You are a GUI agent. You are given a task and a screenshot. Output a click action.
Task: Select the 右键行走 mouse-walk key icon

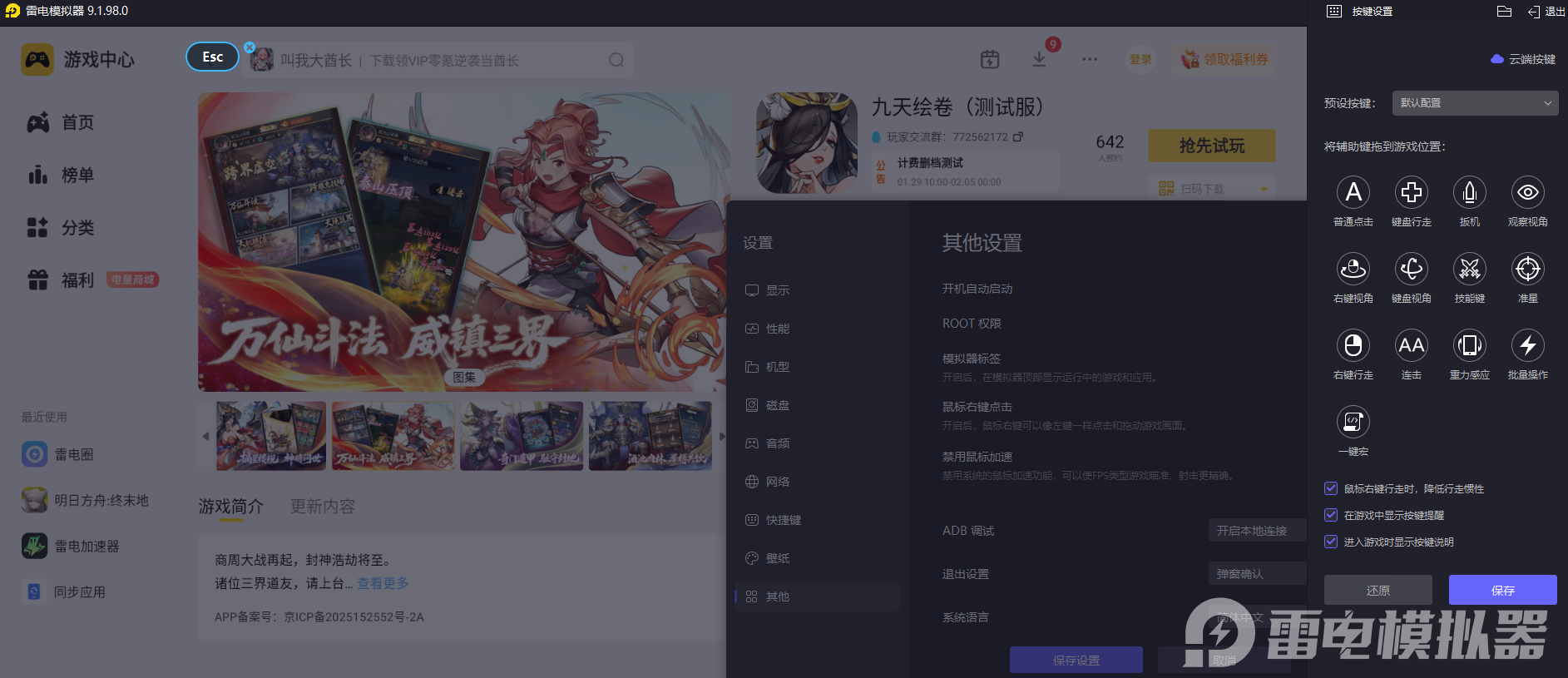(x=1353, y=345)
